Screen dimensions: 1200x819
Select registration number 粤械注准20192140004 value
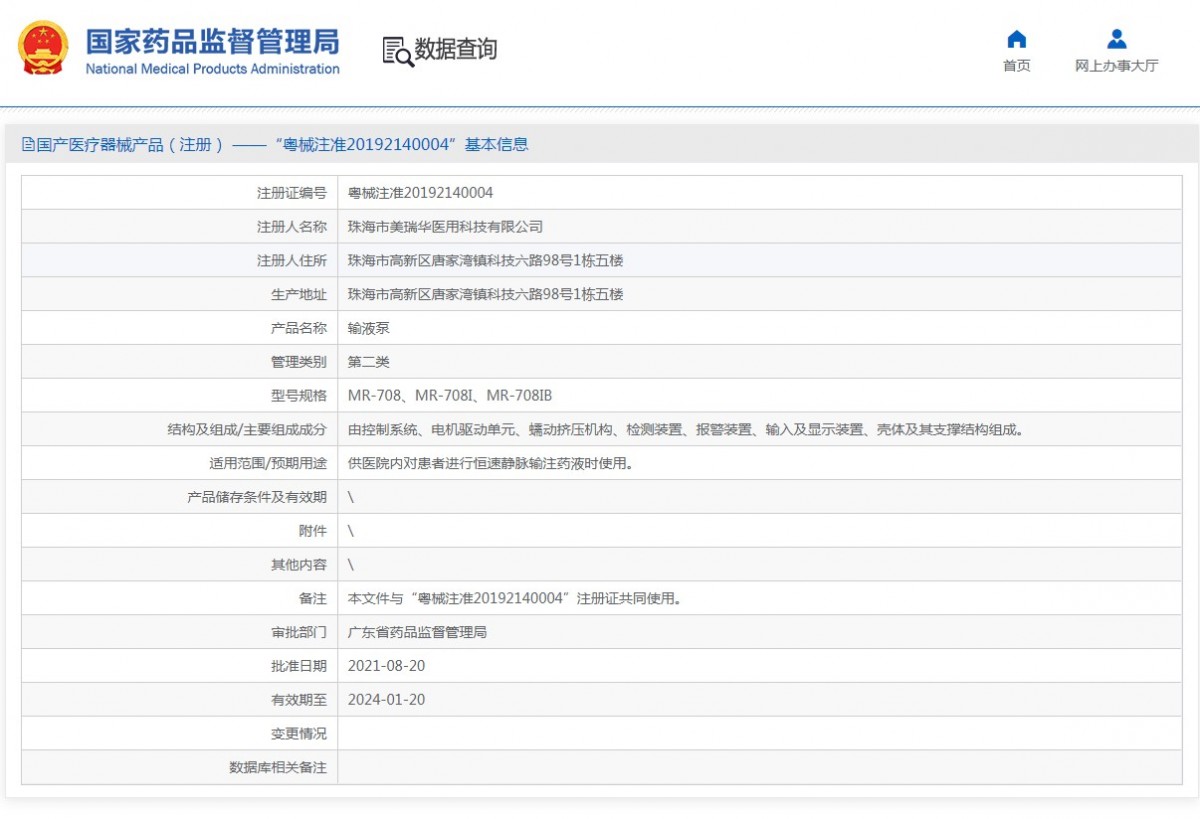pyautogui.click(x=420, y=193)
